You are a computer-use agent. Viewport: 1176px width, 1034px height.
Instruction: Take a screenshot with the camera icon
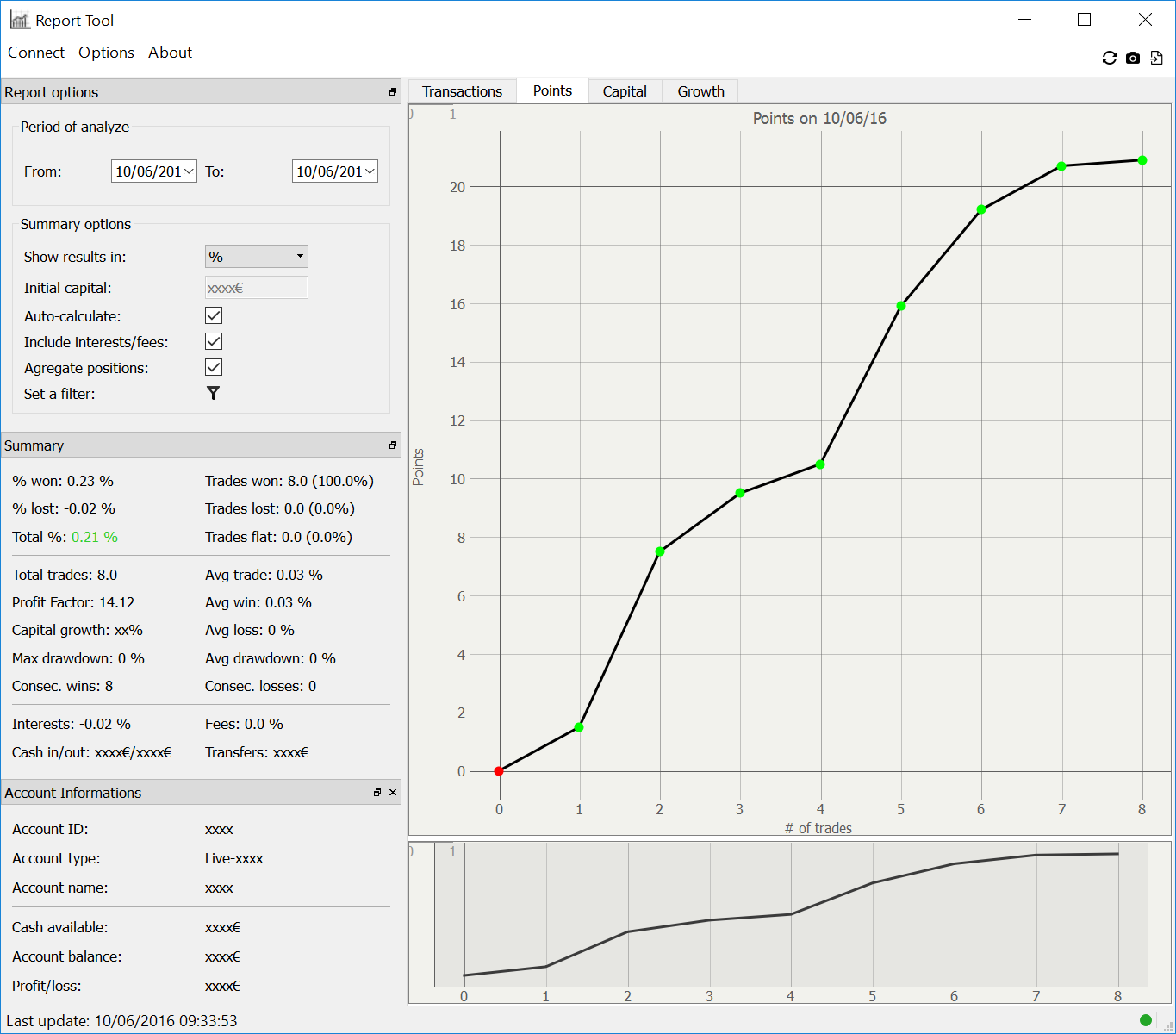coord(1133,58)
